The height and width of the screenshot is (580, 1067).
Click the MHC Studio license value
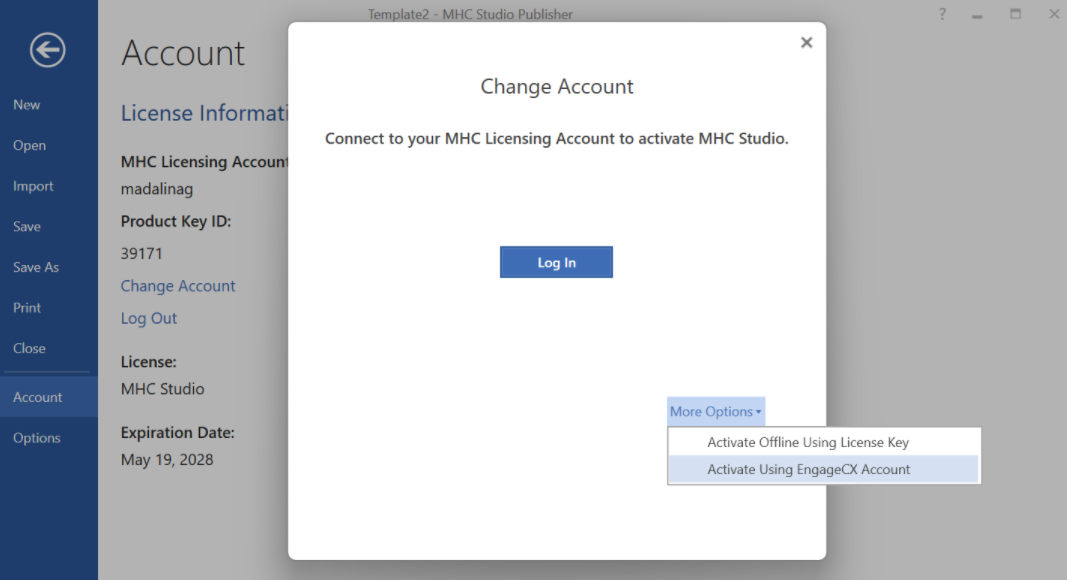[x=162, y=389]
